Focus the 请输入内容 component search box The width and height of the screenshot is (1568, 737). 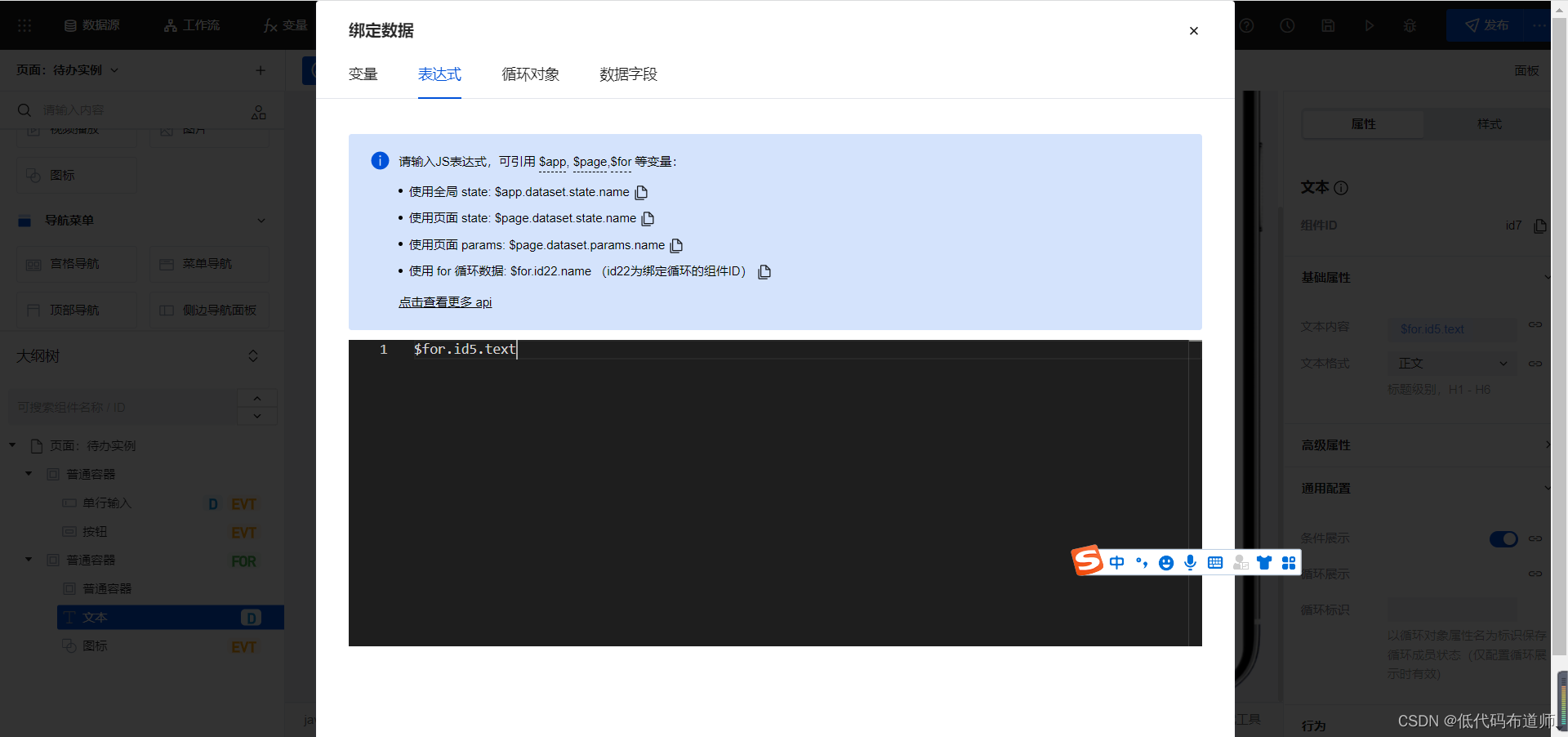coord(131,110)
